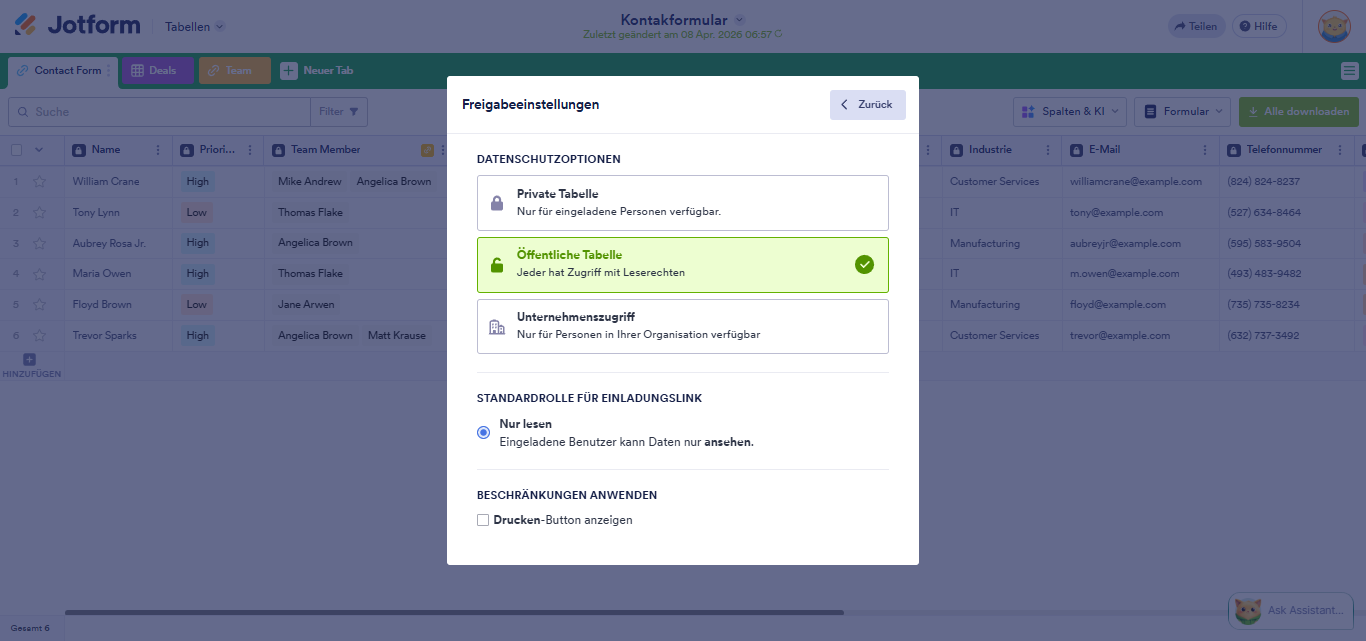Click the plus icon on Neuer Tab

coord(289,70)
